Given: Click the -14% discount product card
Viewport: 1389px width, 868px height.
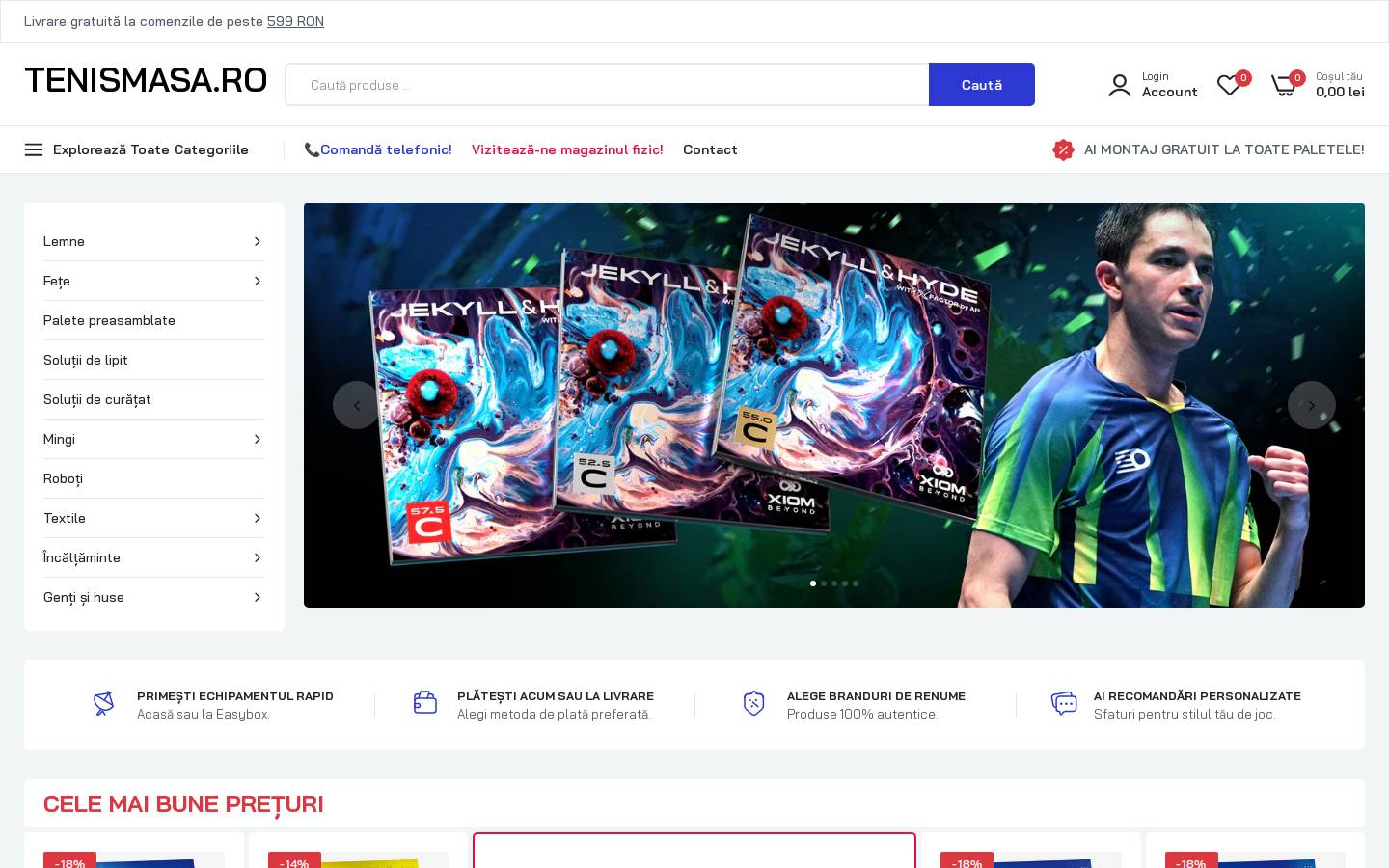Looking at the screenshot, I should click(358, 851).
